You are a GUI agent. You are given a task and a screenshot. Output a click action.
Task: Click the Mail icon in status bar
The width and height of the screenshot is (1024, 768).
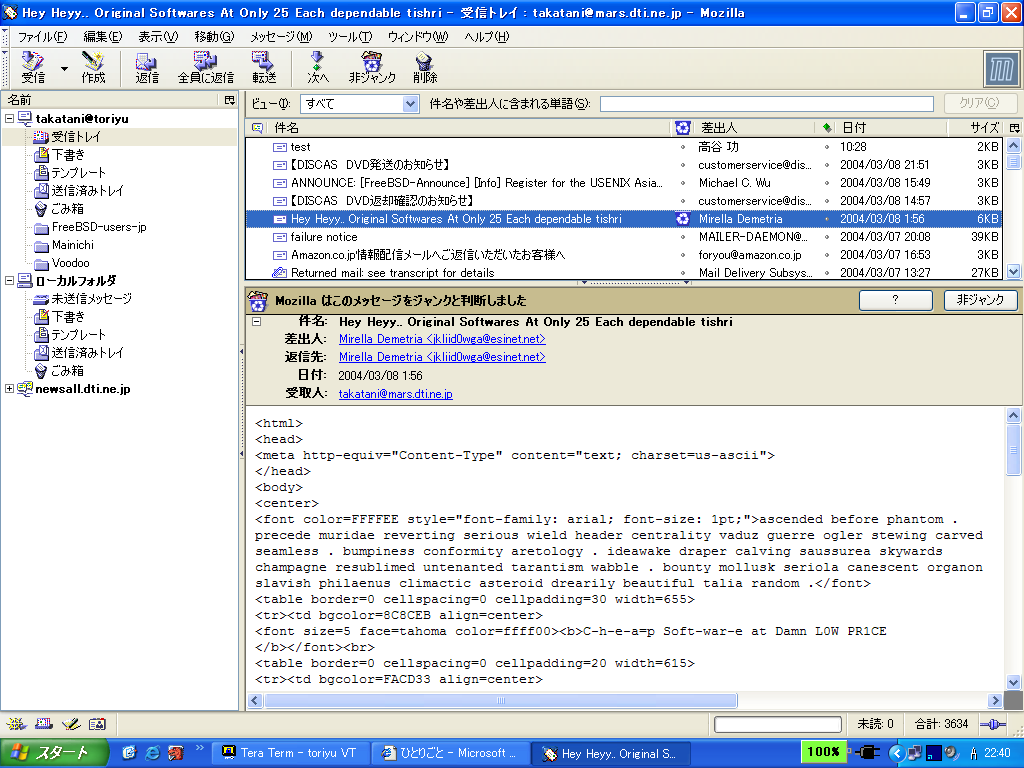pyautogui.click(x=44, y=724)
